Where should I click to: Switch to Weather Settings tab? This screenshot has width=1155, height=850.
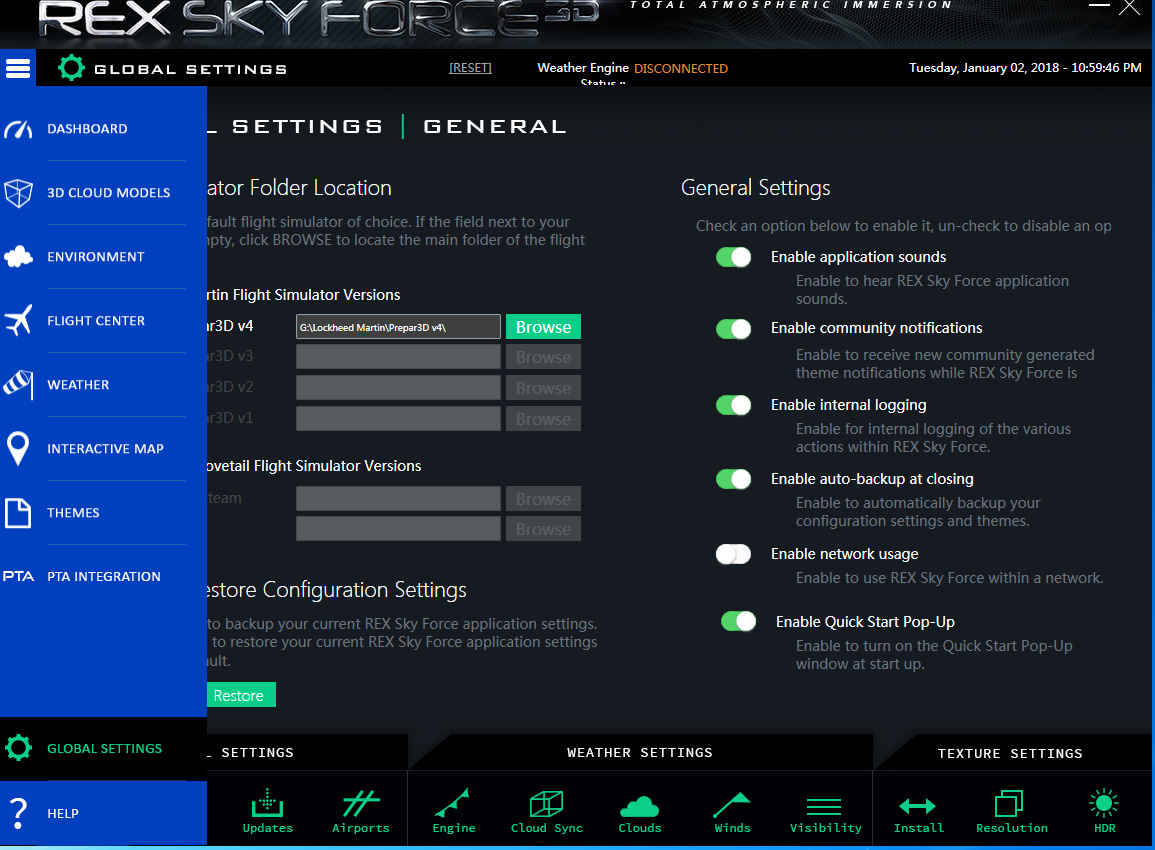[x=639, y=752]
